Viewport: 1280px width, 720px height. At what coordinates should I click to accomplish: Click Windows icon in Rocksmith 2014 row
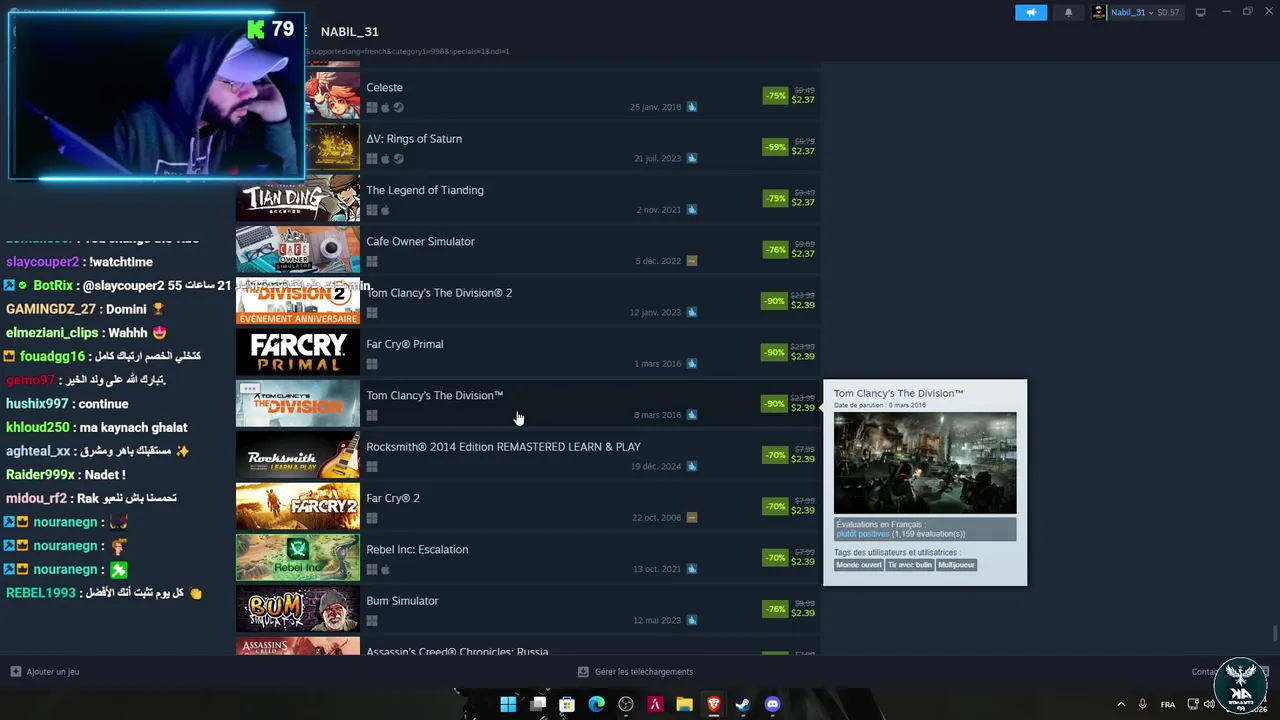point(372,467)
